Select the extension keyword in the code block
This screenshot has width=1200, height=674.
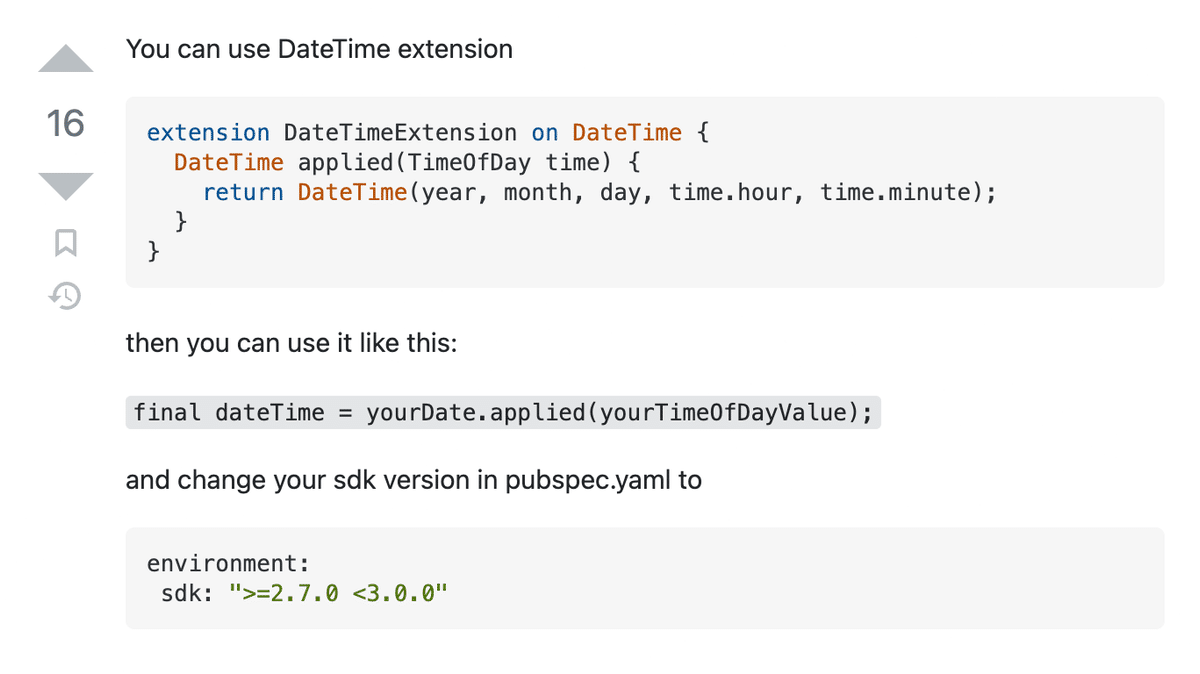pyautogui.click(x=208, y=132)
